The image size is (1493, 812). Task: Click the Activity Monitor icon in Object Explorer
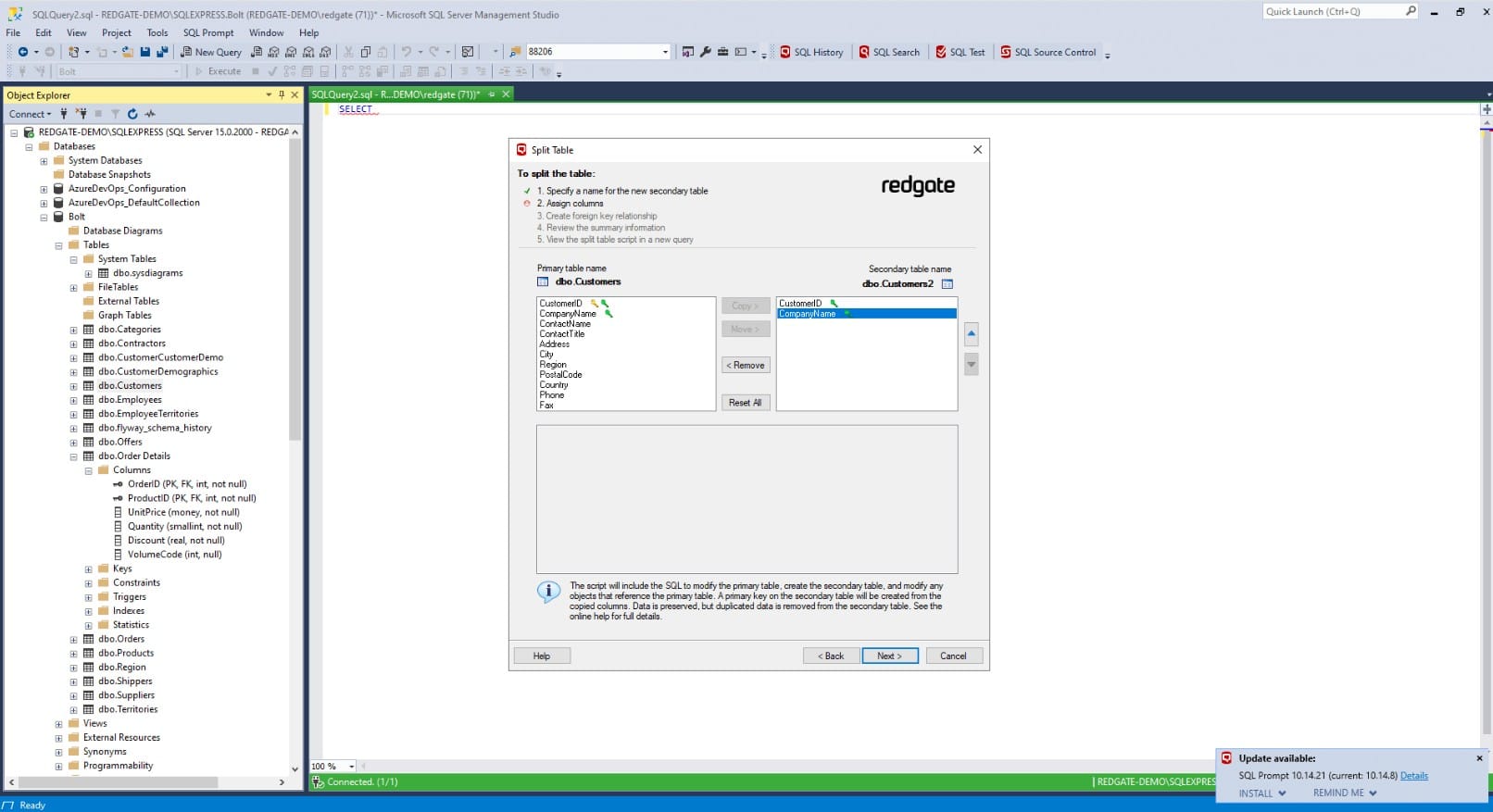pyautogui.click(x=150, y=114)
